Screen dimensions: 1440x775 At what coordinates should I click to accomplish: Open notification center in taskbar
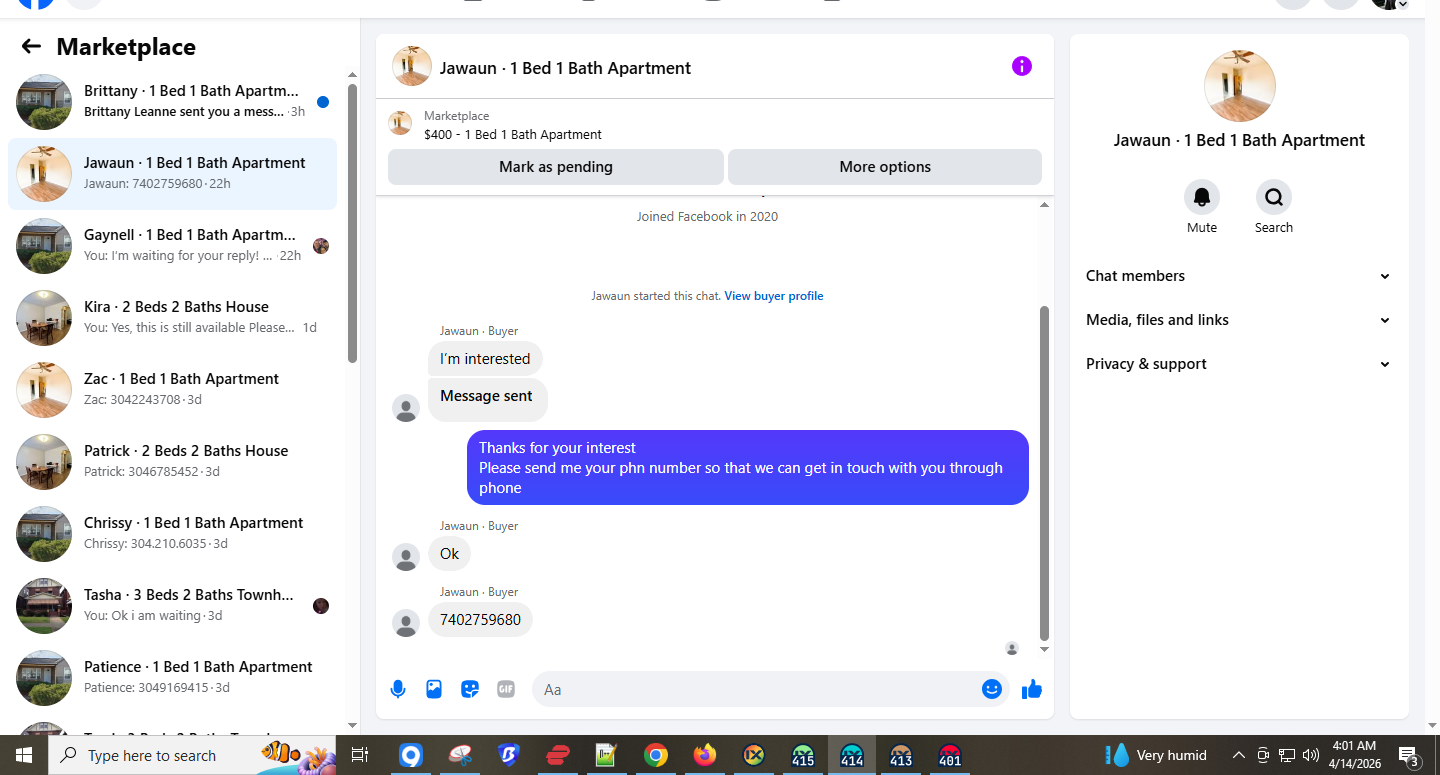click(1410, 755)
